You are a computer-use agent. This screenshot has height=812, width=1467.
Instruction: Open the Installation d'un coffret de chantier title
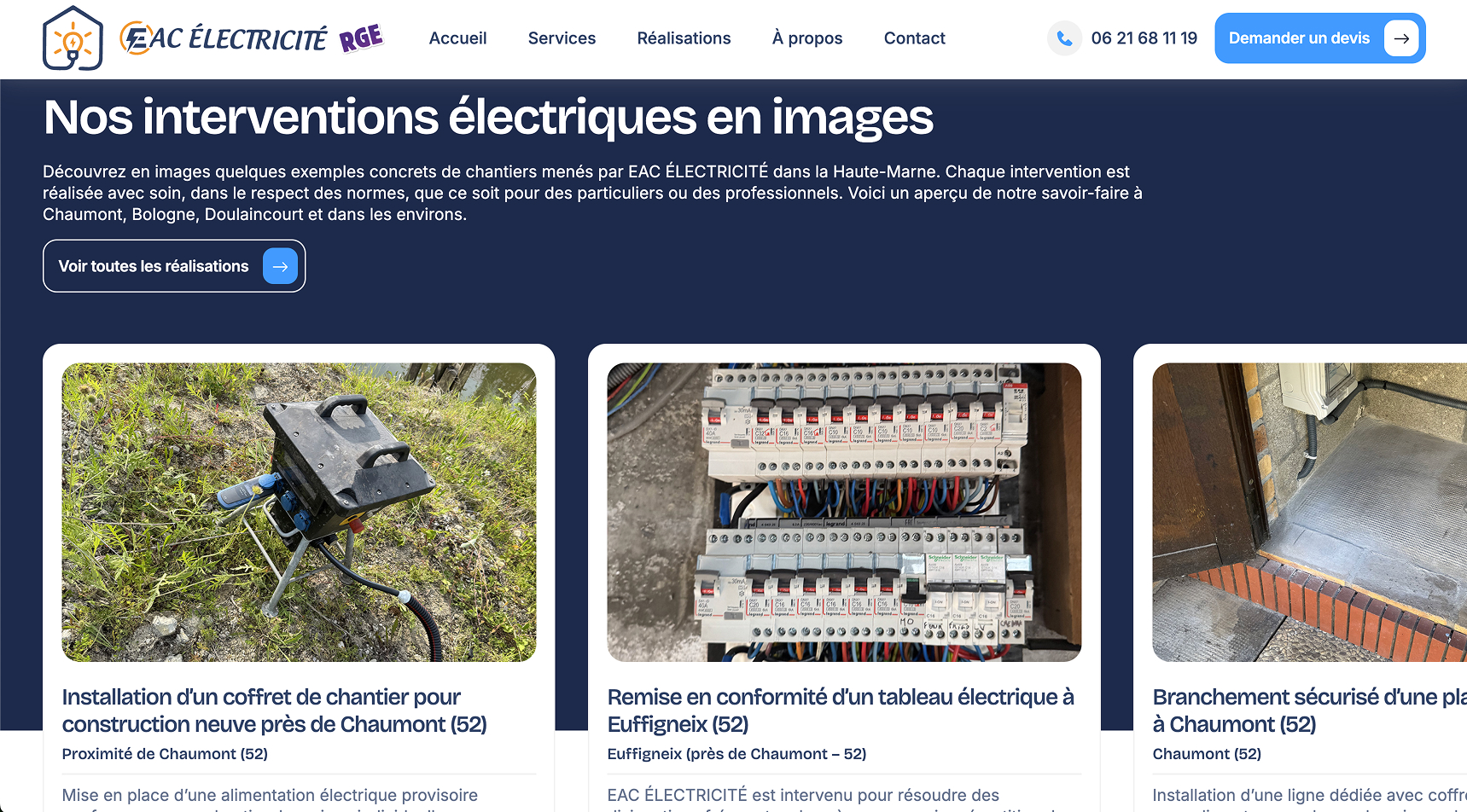point(274,710)
